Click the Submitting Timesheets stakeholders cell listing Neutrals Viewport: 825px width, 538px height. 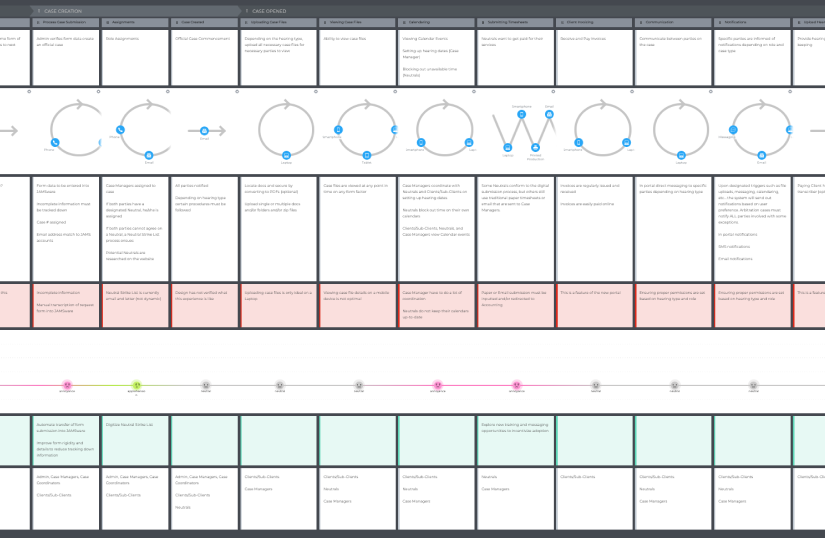tap(516, 495)
